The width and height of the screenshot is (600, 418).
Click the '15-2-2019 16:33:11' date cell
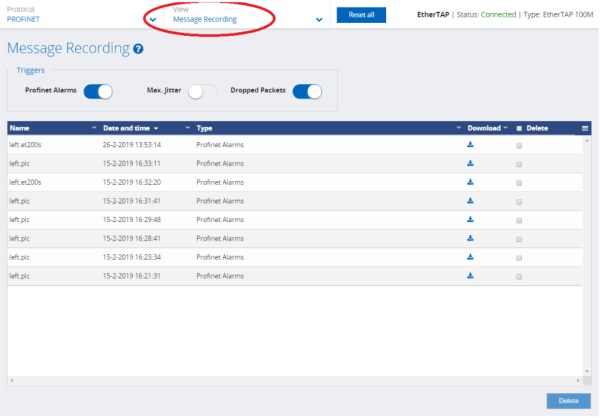pyautogui.click(x=132, y=163)
